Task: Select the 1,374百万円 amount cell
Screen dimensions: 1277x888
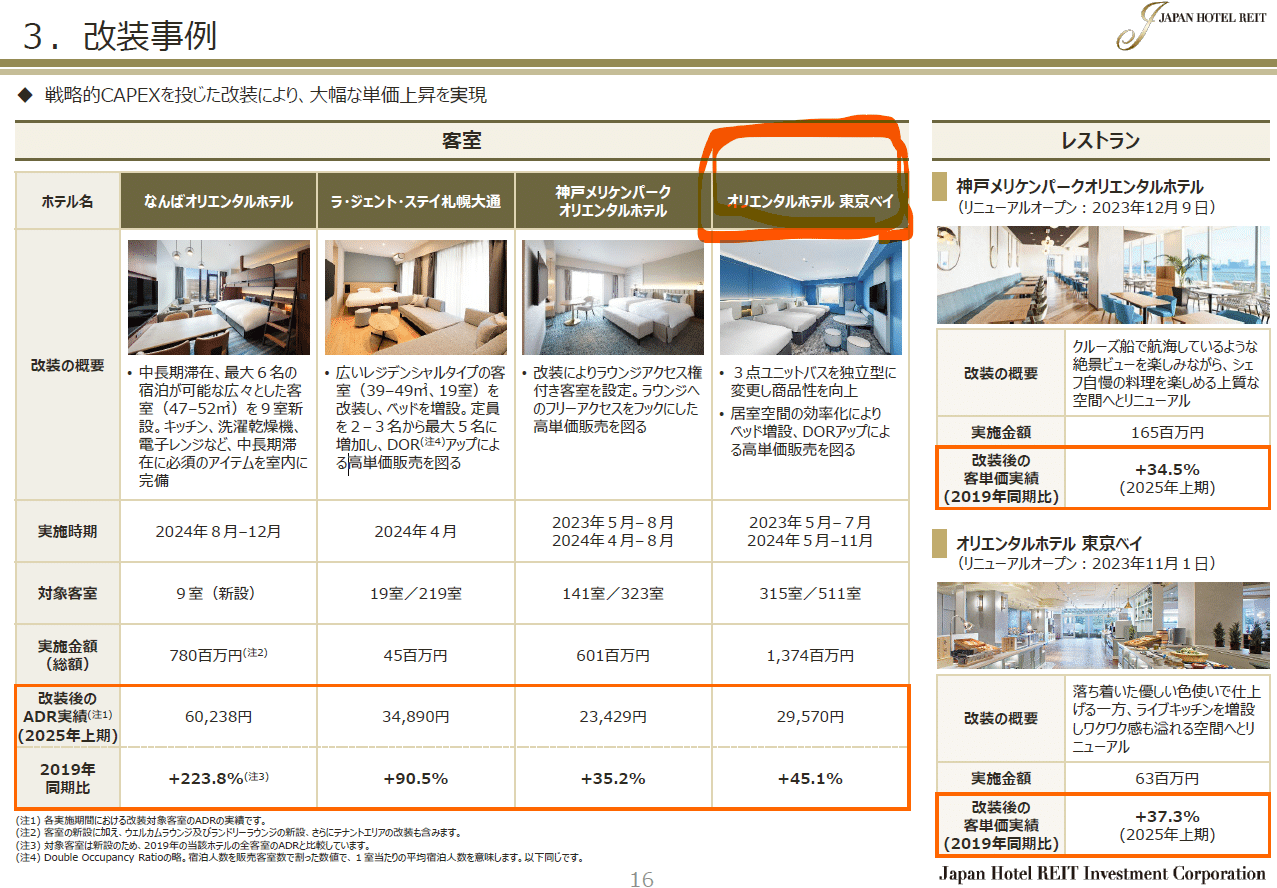Action: tap(811, 656)
